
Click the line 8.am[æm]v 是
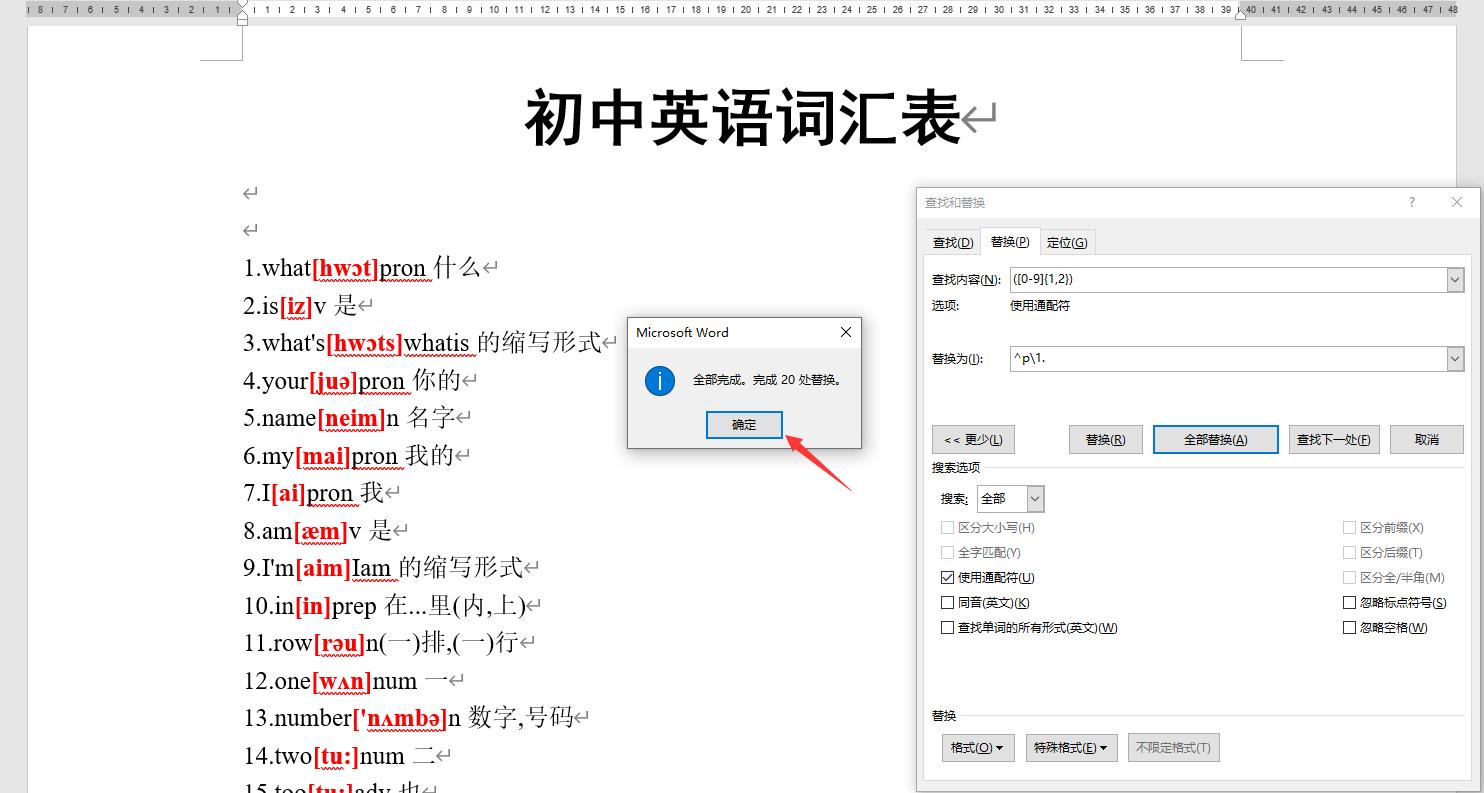coord(318,530)
